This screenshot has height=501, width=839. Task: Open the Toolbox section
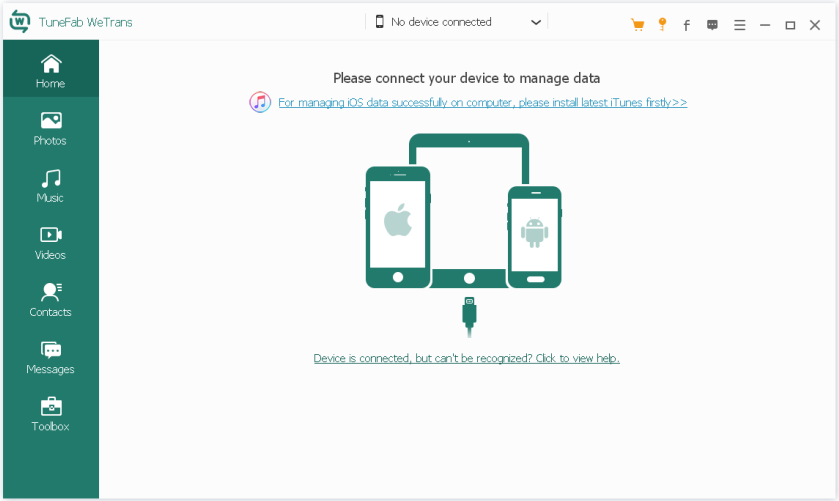(x=50, y=413)
